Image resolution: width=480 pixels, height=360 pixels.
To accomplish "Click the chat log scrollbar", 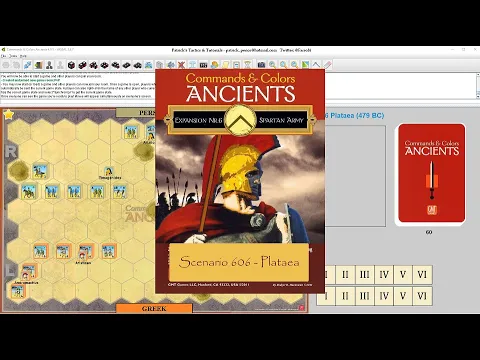I will click(477, 86).
